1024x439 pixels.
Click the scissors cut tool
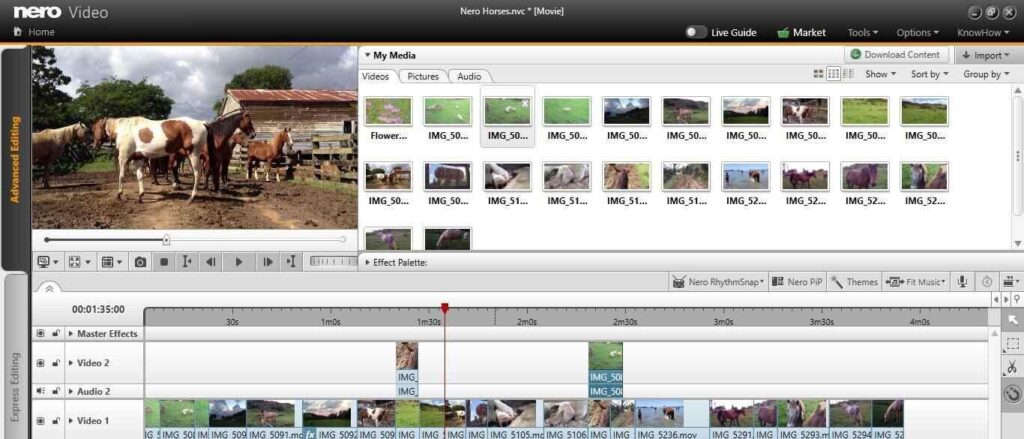[x=1012, y=367]
